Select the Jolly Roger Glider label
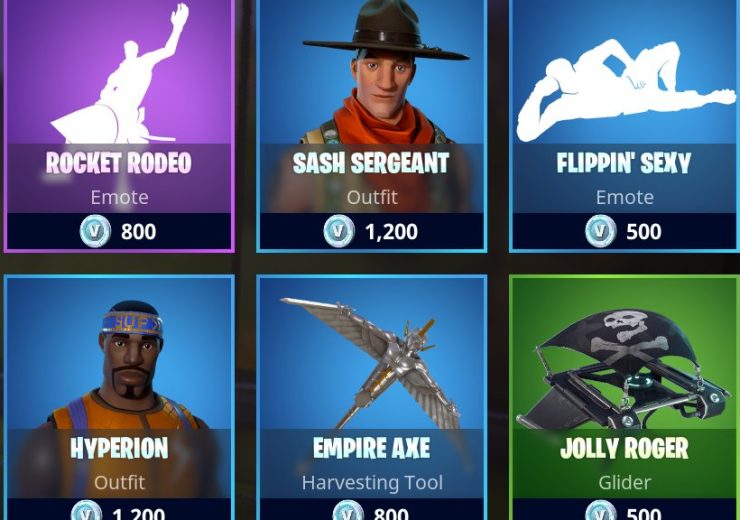The width and height of the screenshot is (740, 520). (625, 482)
